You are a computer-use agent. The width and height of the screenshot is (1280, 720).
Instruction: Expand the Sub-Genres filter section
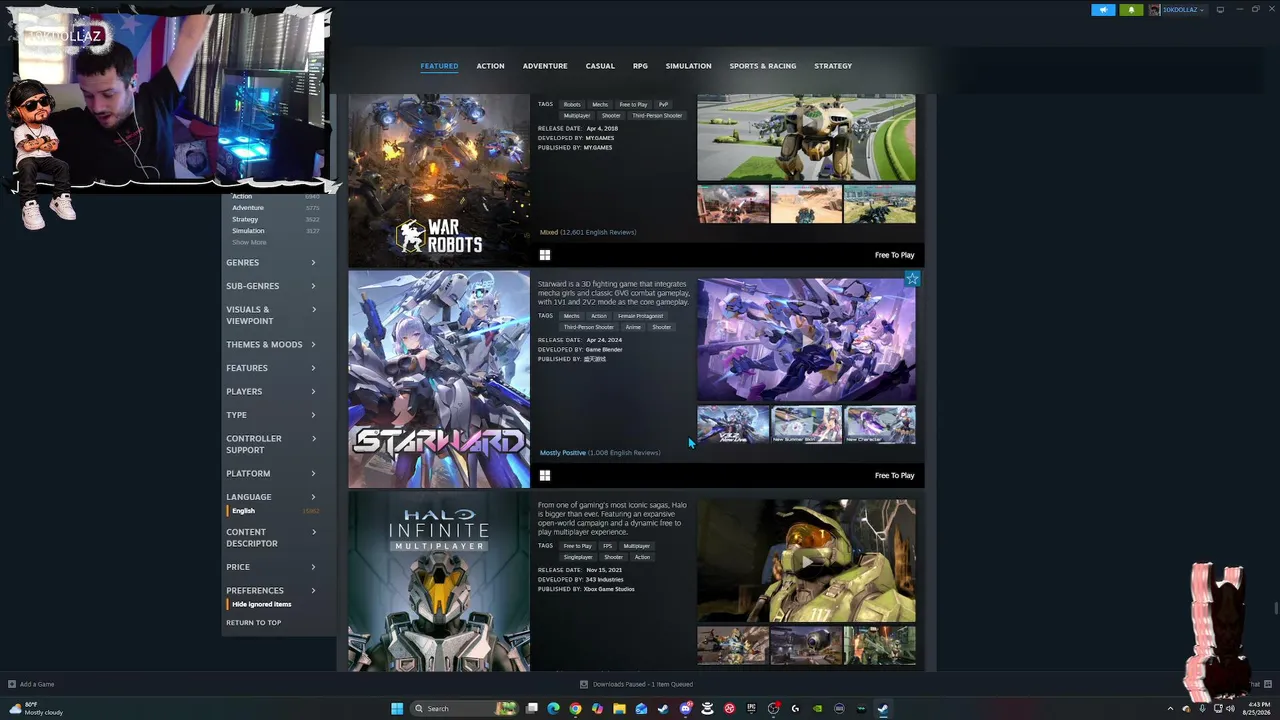click(271, 286)
